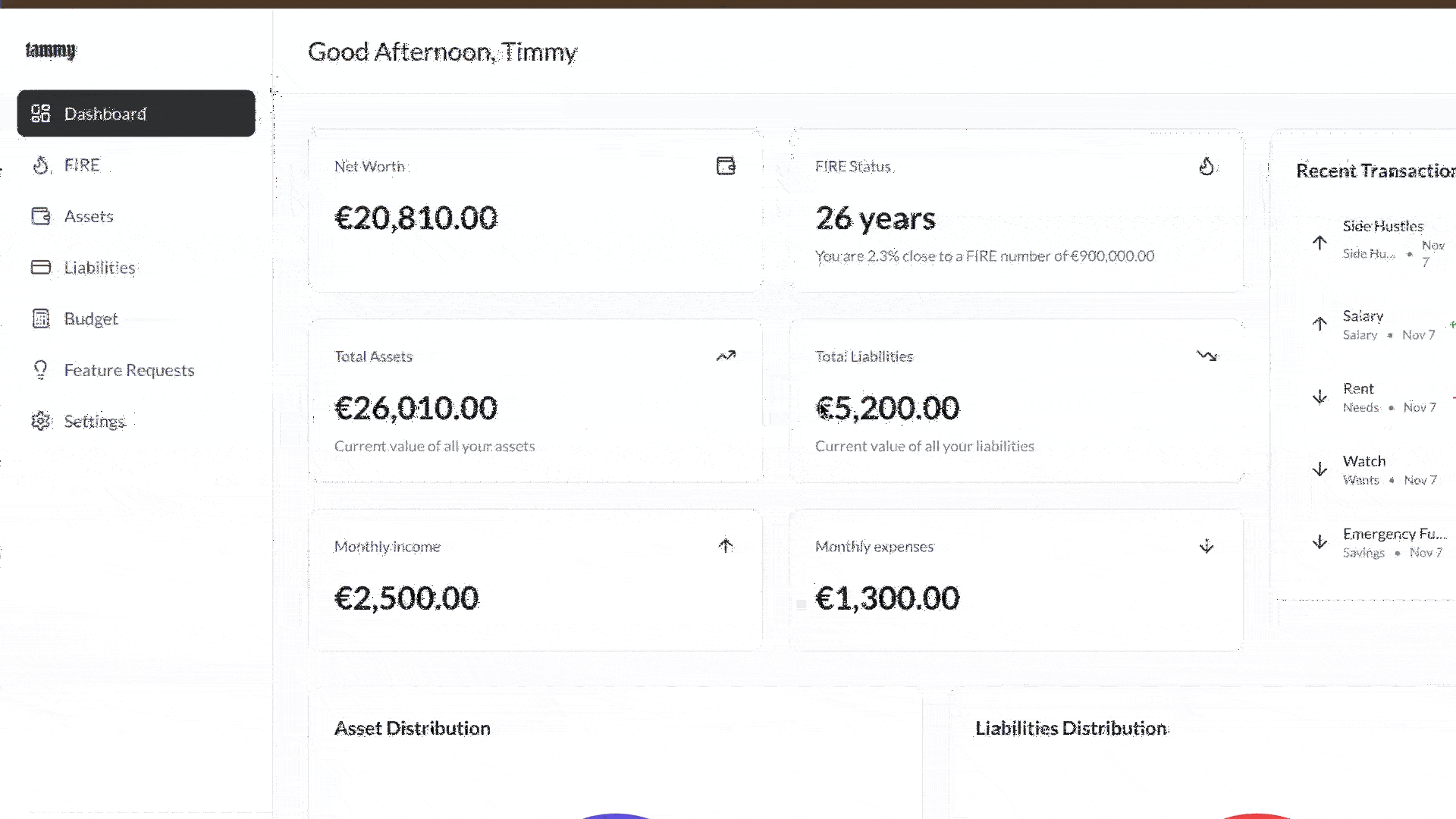Click the lightbulb icon beside Feature Requests
Image resolution: width=1456 pixels, height=819 pixels.
click(x=42, y=369)
